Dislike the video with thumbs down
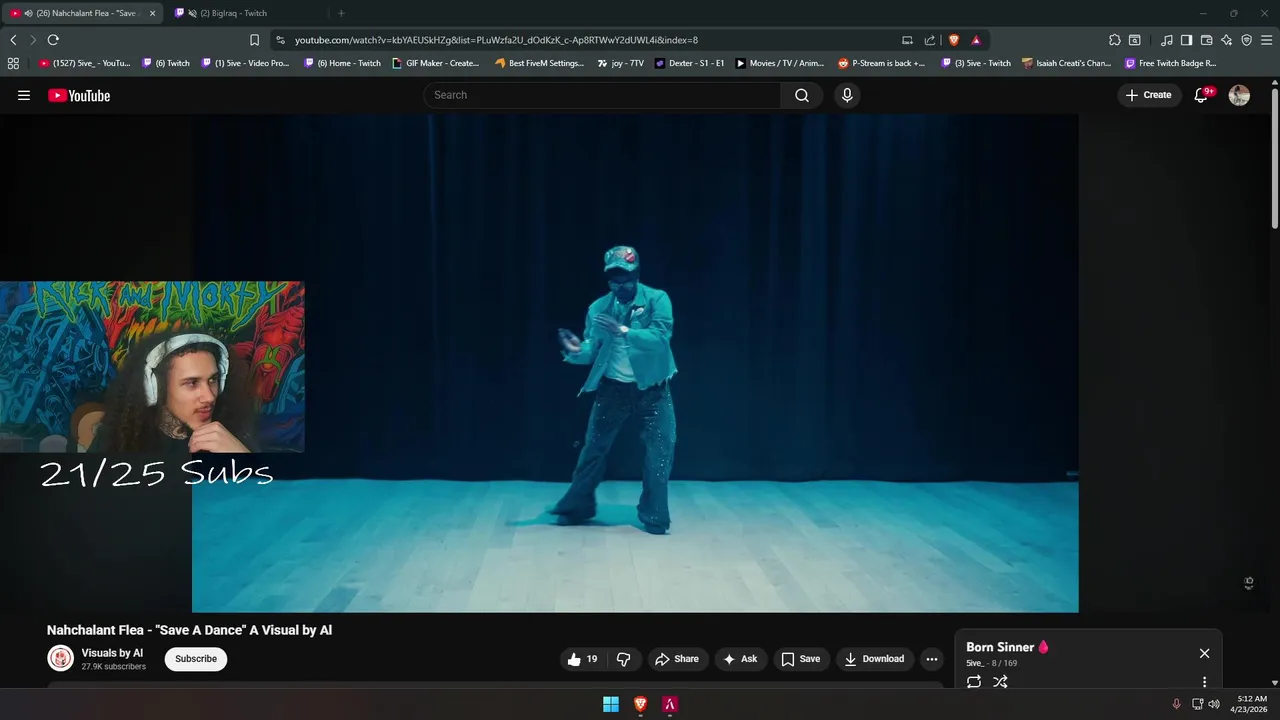The image size is (1280, 720). click(623, 659)
